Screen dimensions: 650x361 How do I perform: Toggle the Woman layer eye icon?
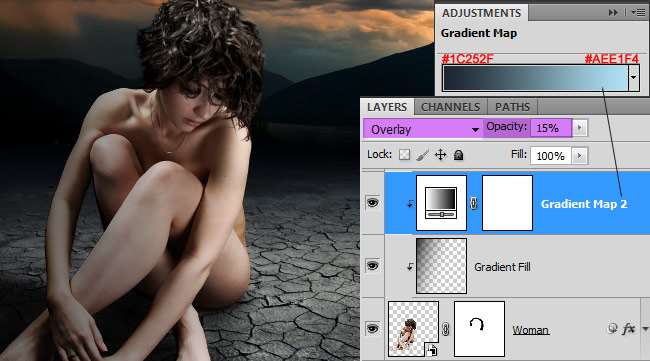(372, 329)
